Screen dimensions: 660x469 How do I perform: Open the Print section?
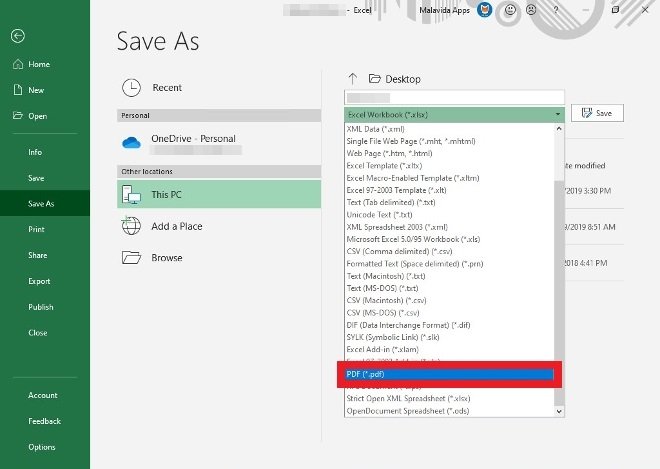point(36,229)
